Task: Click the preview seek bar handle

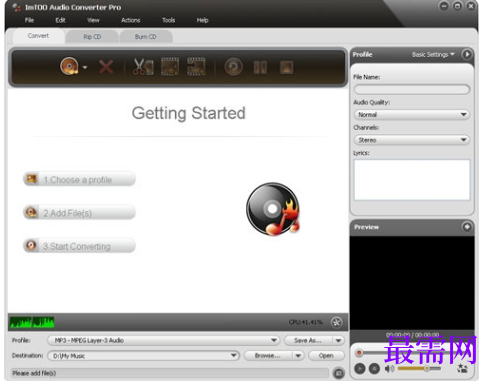Action: [359, 353]
